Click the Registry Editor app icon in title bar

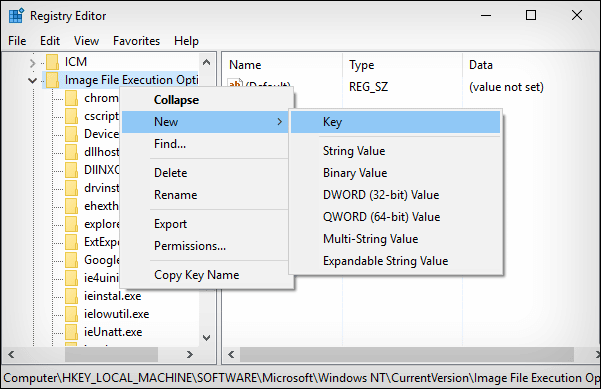point(16,16)
